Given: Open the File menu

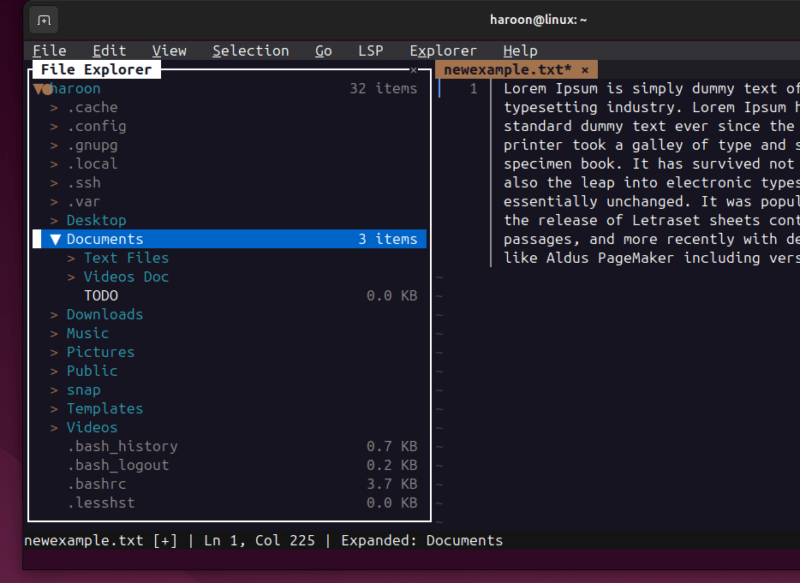Looking at the screenshot, I should pos(49,50).
